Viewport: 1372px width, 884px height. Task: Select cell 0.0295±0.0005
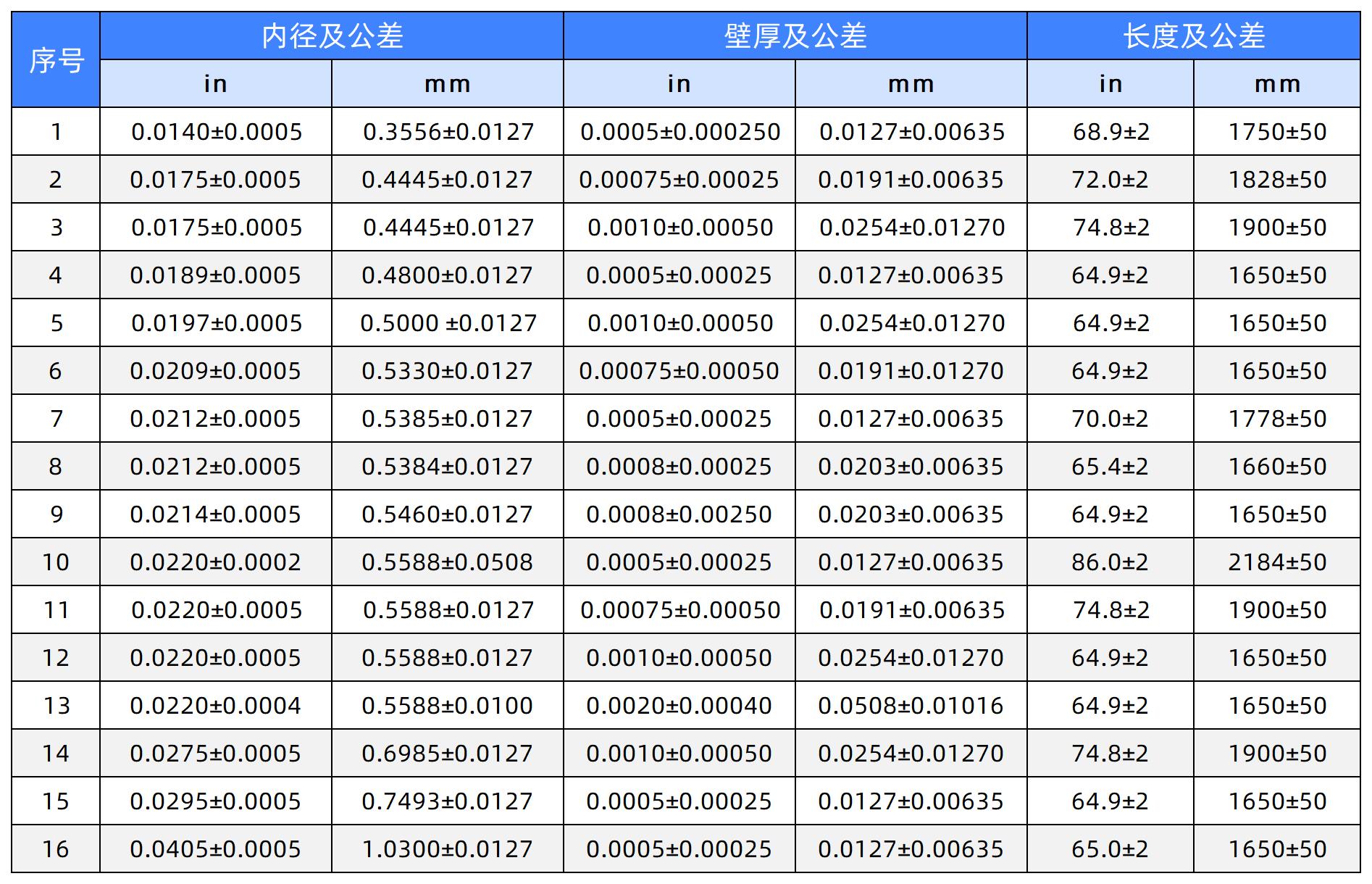tap(216, 801)
